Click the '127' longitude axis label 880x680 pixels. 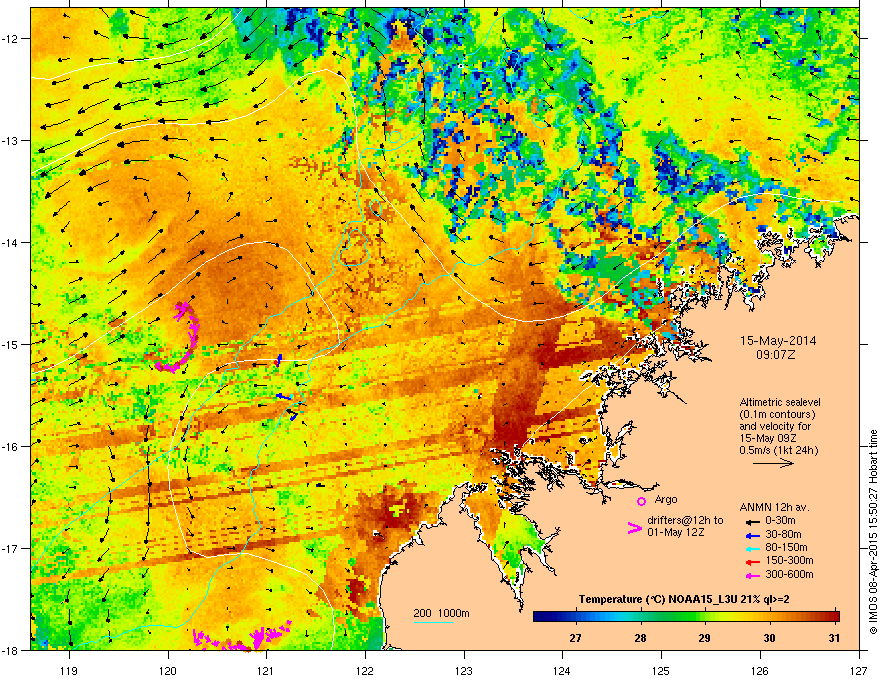(x=859, y=670)
